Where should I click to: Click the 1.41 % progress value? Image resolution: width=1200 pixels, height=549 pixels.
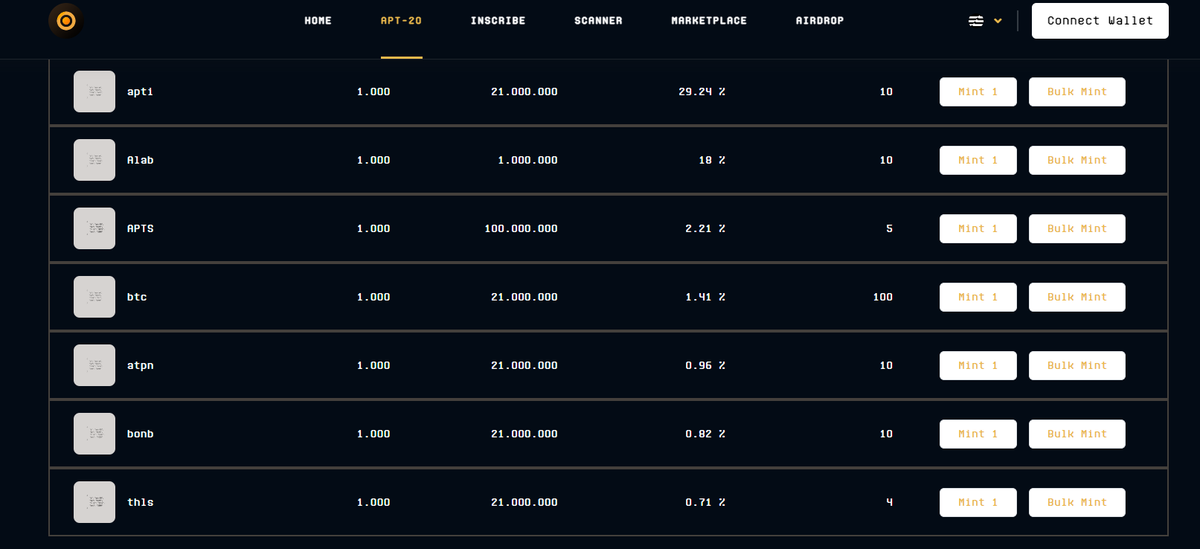pos(705,297)
